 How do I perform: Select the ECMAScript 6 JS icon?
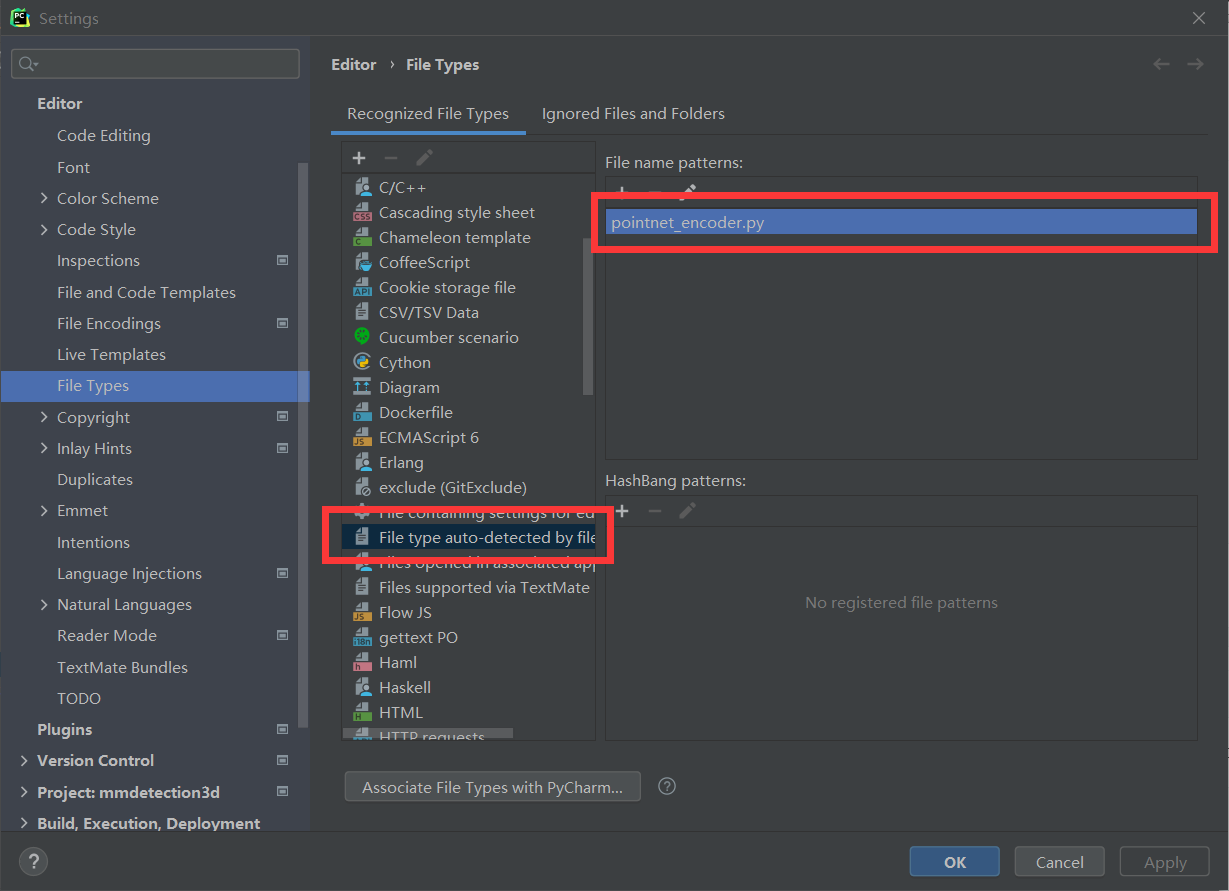362,437
